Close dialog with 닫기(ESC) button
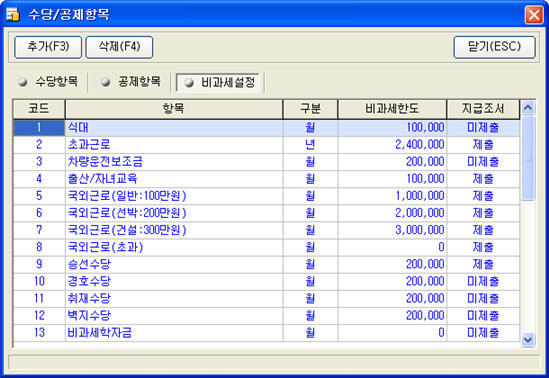549x378 pixels. [x=494, y=47]
